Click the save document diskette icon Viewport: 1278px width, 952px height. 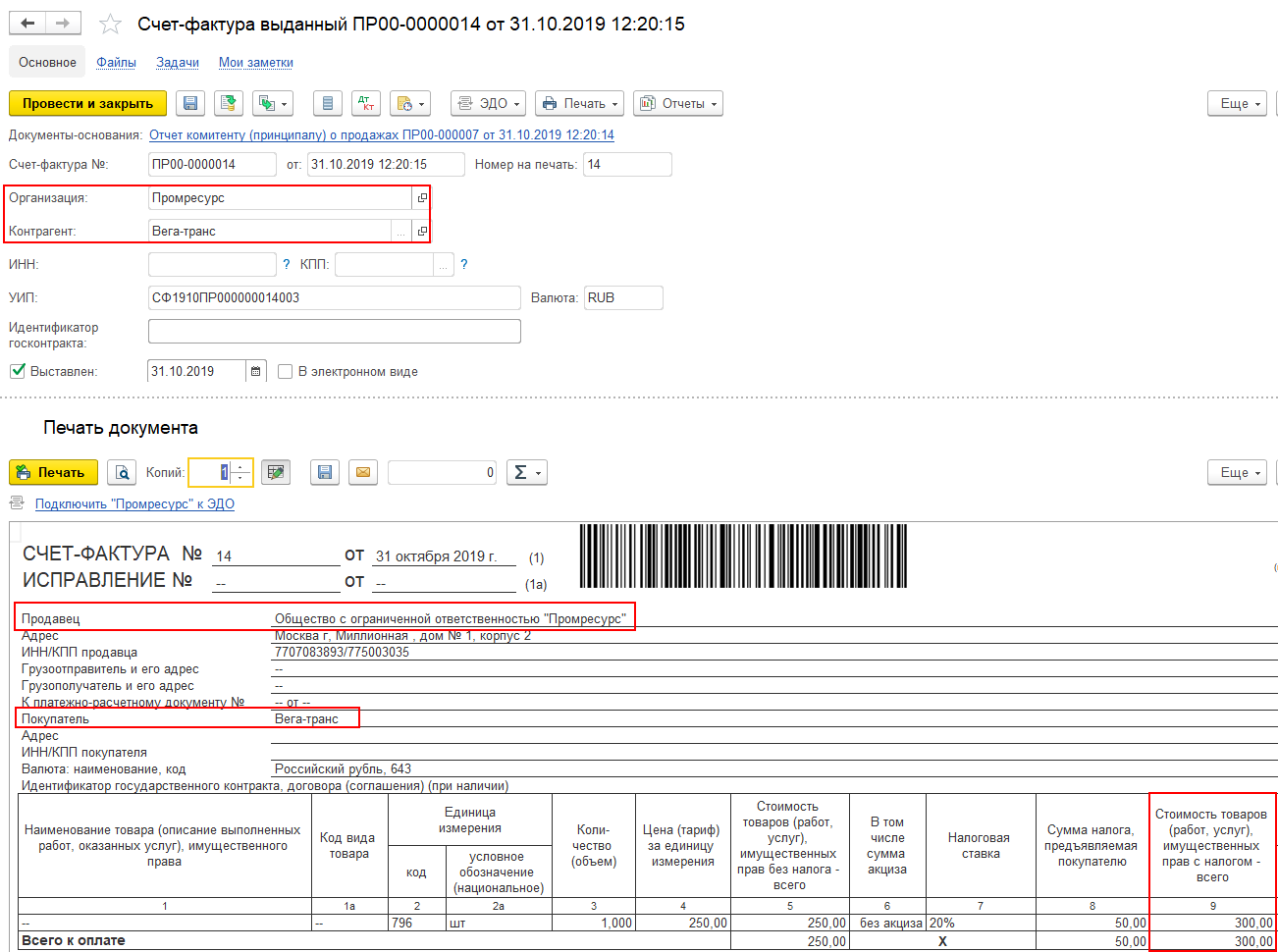[190, 103]
